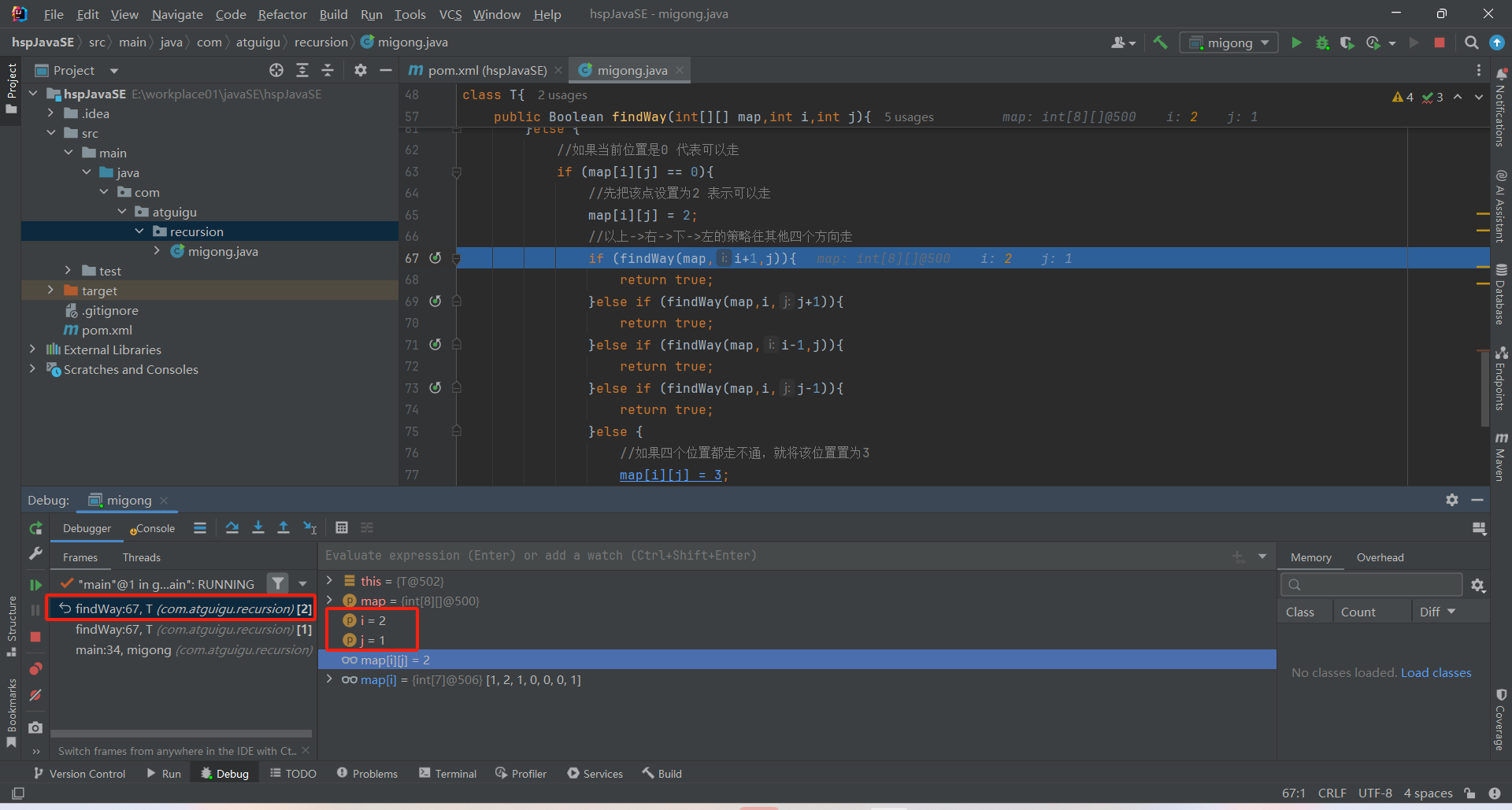Resume the program in the debug sidebar
1512x810 pixels.
coord(35,585)
